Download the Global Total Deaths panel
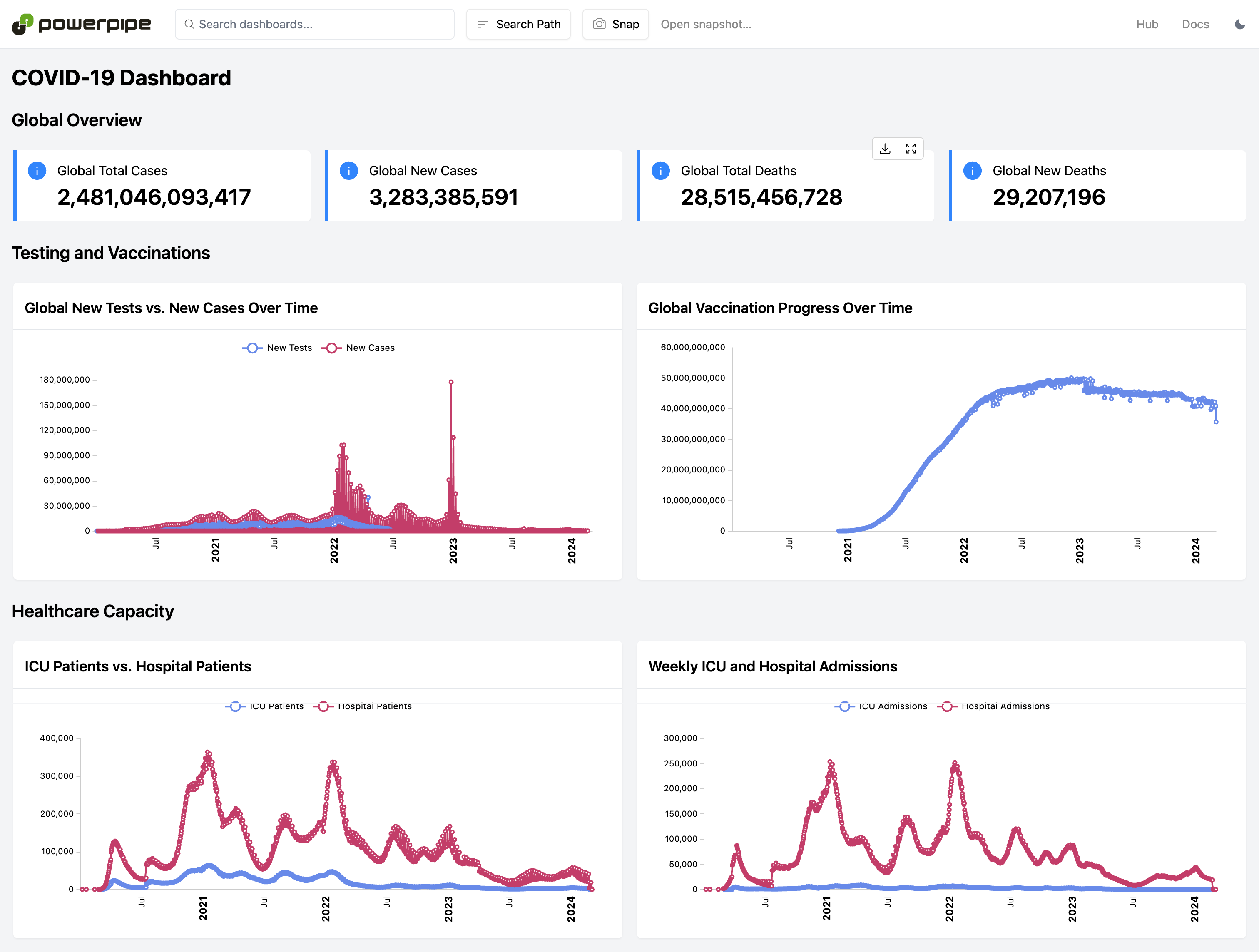This screenshot has width=1259, height=952. click(884, 149)
